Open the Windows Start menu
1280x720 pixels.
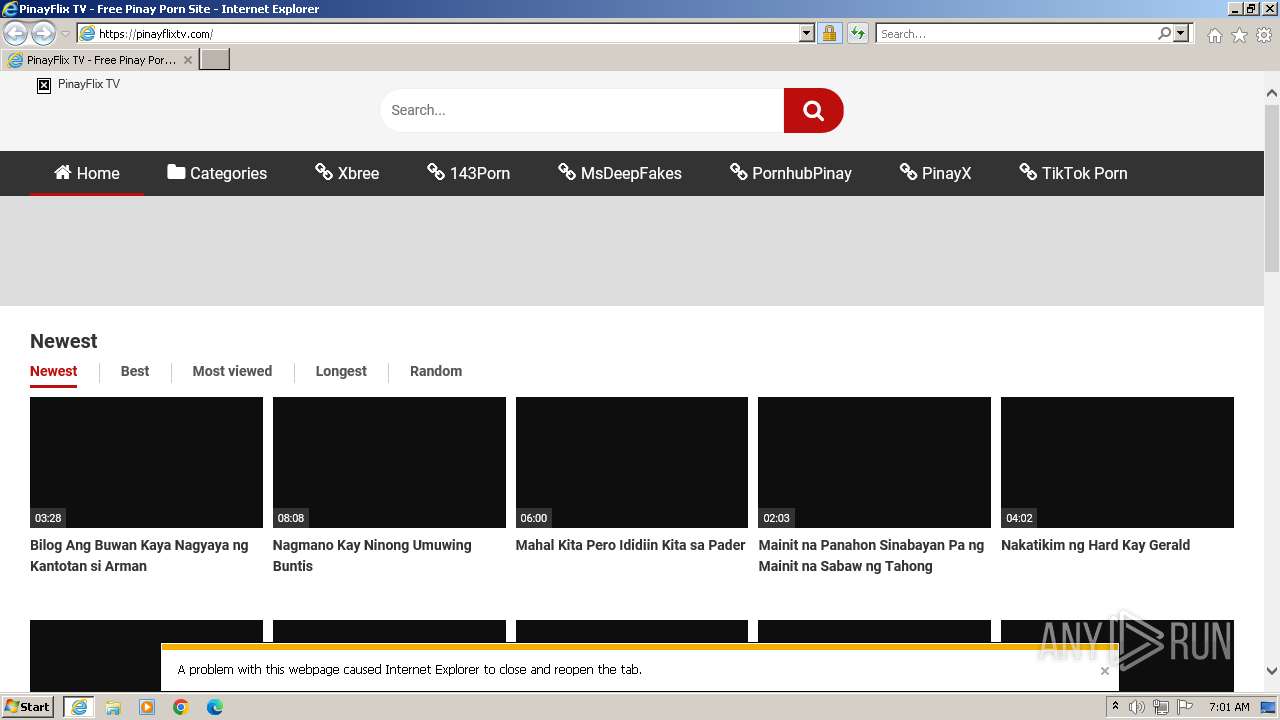pyautogui.click(x=28, y=706)
